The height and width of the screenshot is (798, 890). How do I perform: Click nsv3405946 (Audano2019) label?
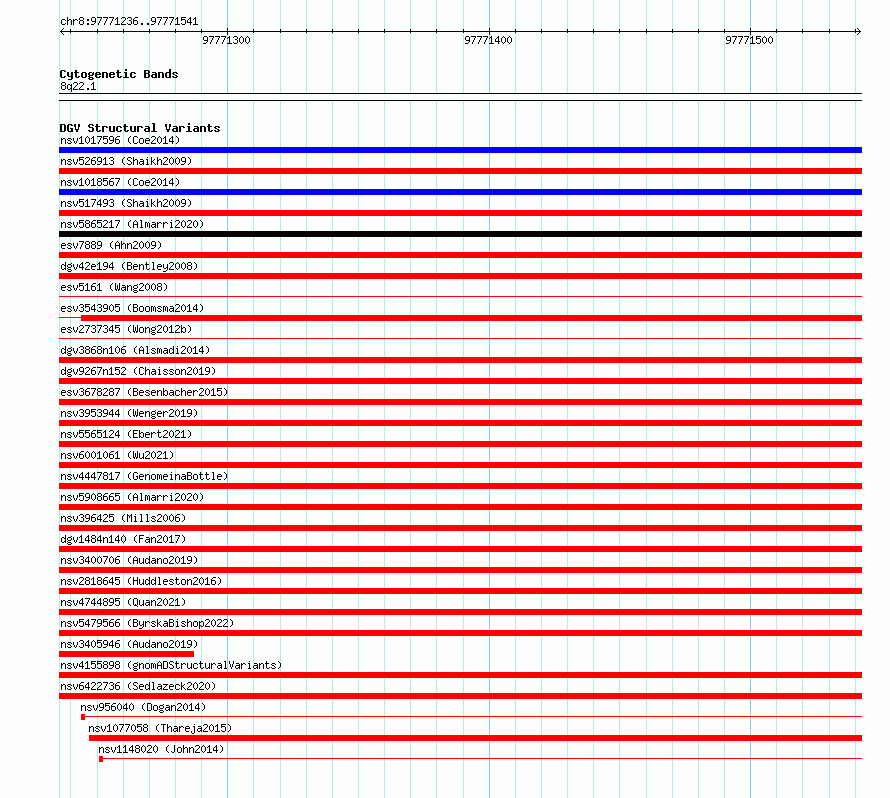(x=129, y=644)
